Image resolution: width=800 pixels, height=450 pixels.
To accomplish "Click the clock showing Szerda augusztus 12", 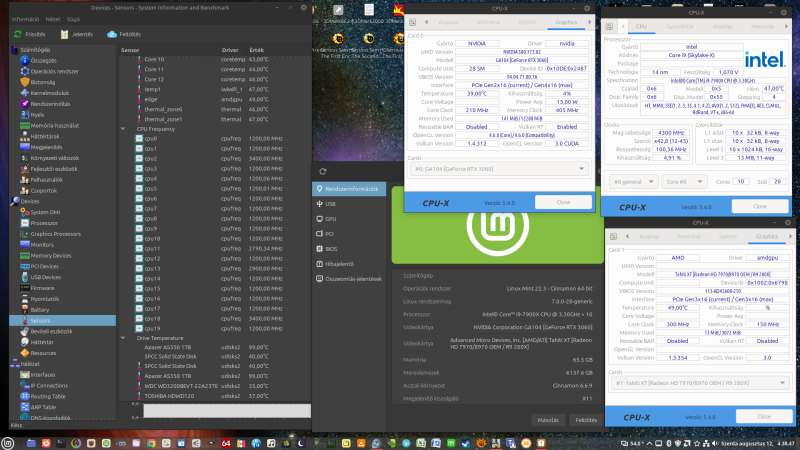I will pyautogui.click(x=757, y=444).
